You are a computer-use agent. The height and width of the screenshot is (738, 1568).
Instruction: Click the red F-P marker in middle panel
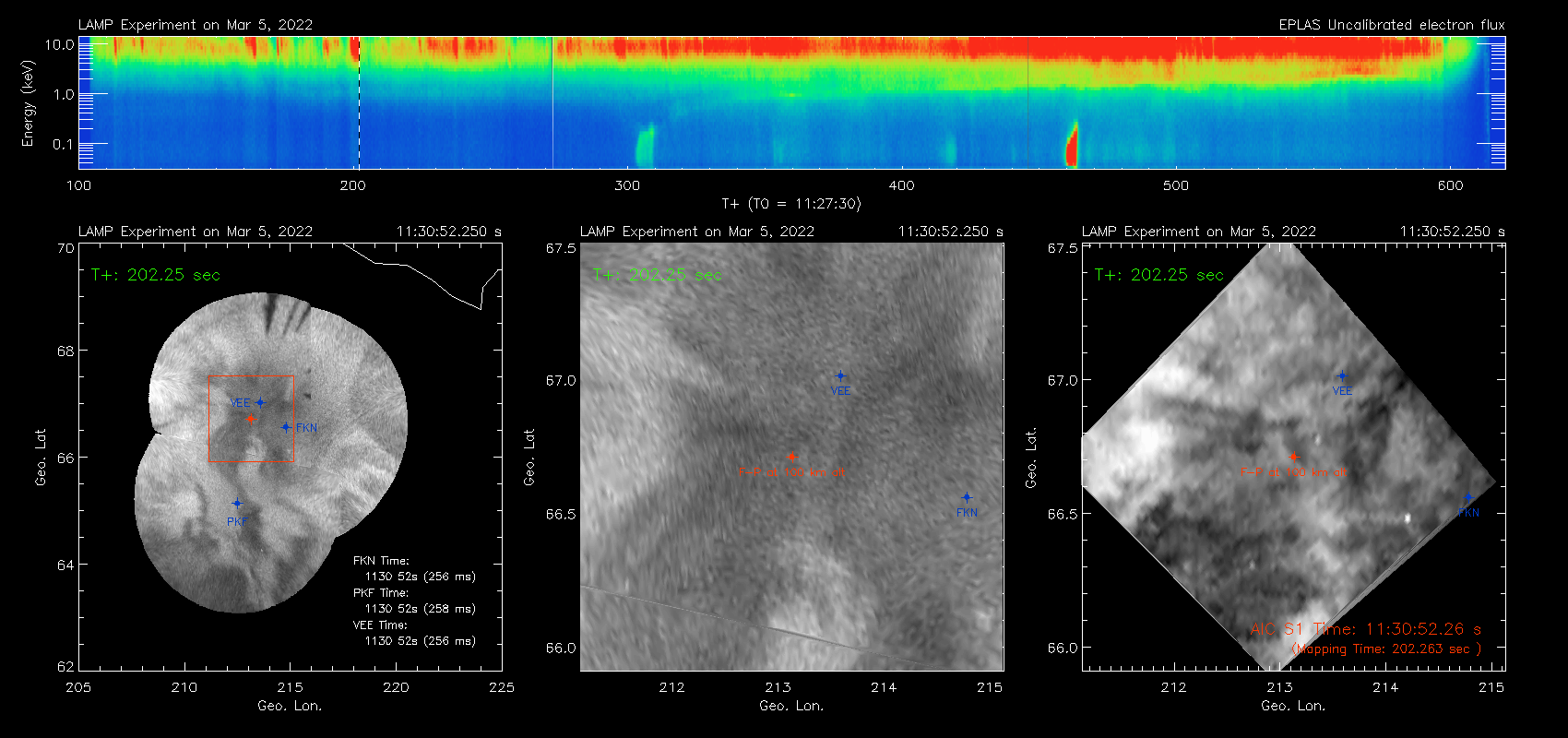(791, 457)
